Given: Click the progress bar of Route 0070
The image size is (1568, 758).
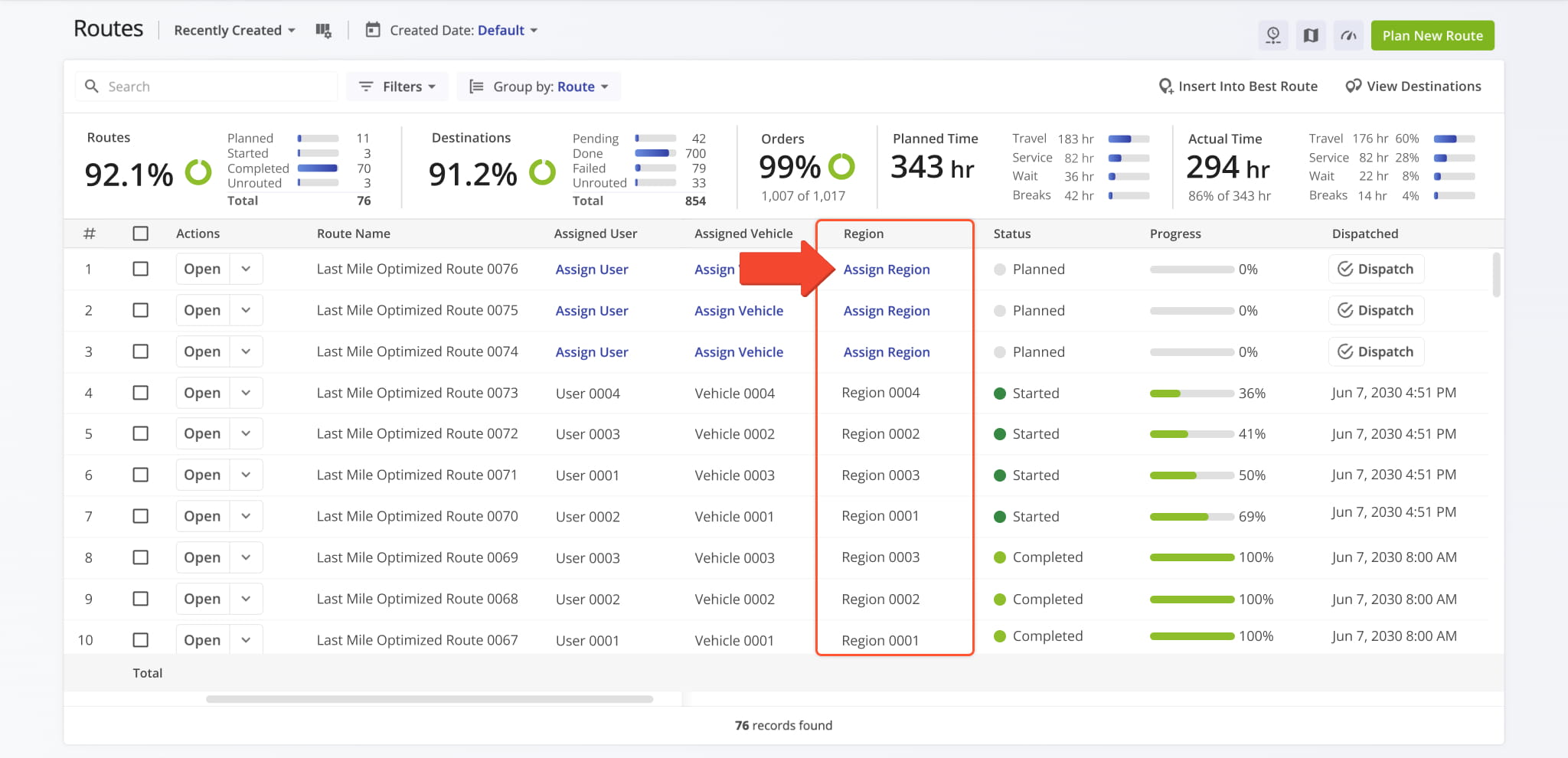Looking at the screenshot, I should coord(1192,517).
